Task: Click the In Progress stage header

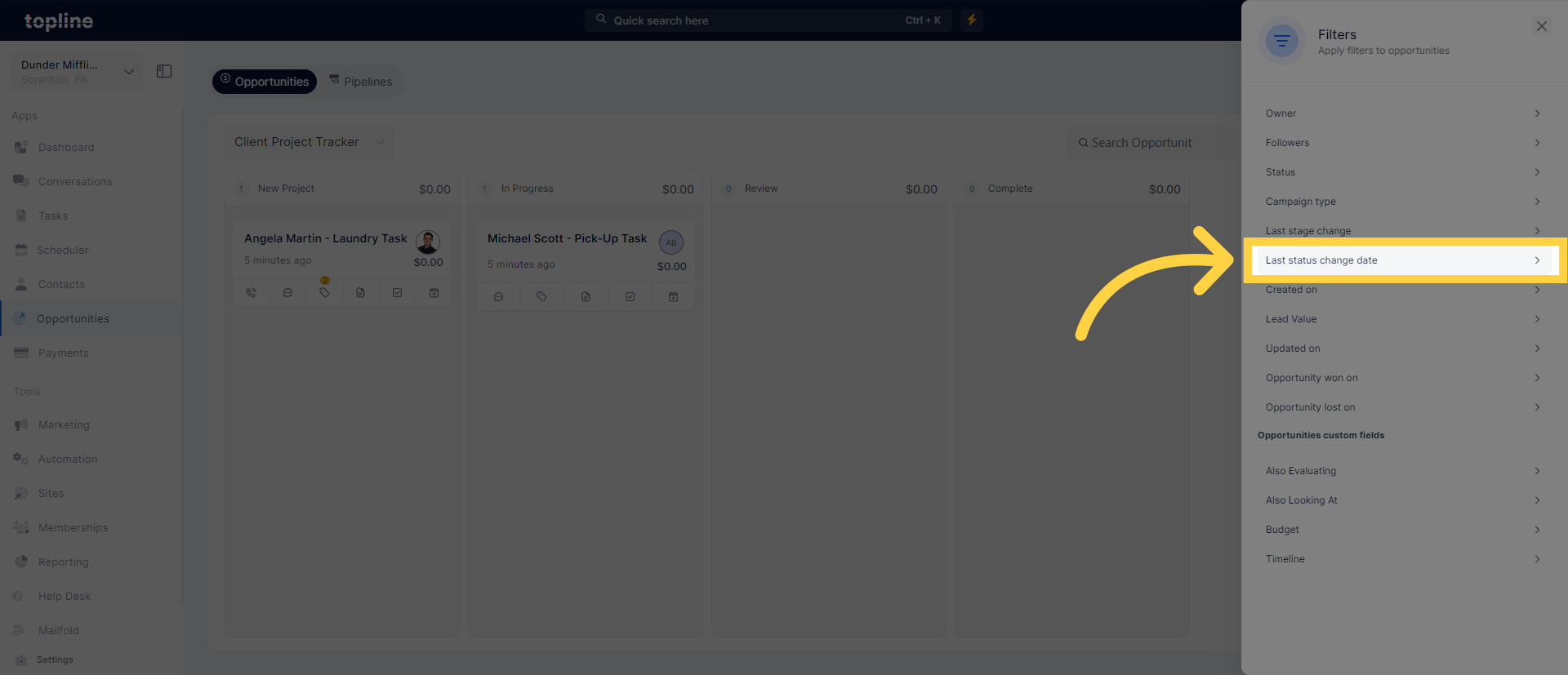Action: pos(586,189)
